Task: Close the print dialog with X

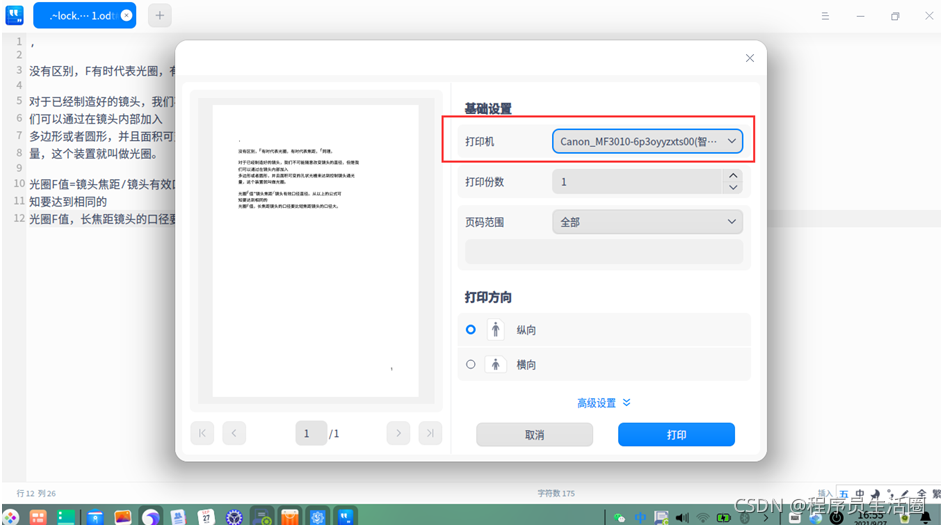Action: click(x=750, y=58)
